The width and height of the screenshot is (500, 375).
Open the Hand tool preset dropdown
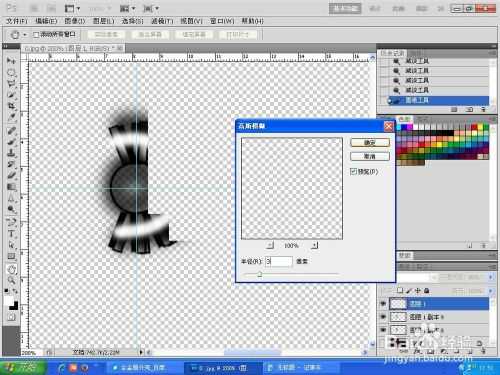[x=25, y=35]
